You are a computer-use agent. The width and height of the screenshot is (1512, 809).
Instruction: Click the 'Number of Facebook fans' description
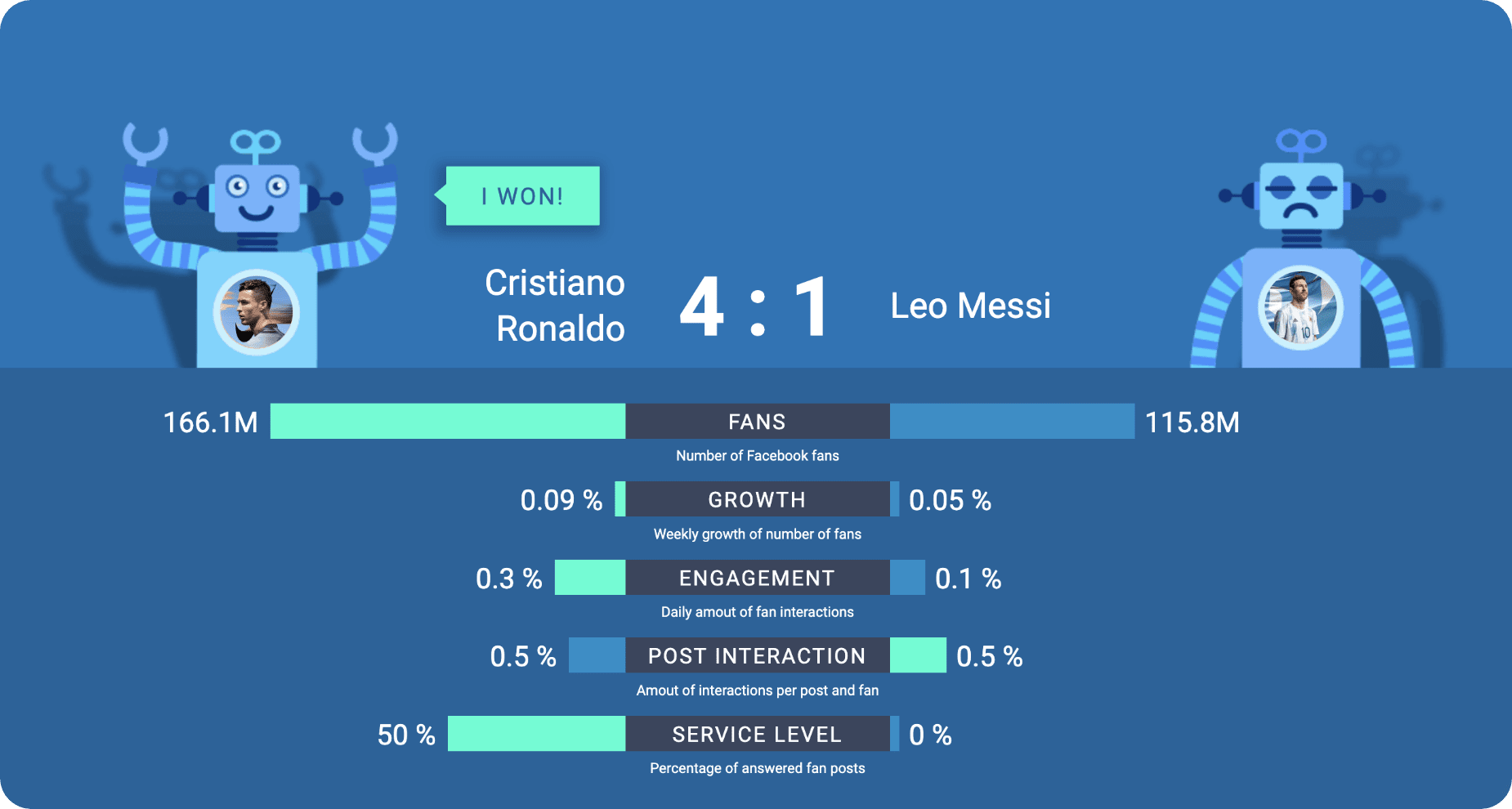757,456
